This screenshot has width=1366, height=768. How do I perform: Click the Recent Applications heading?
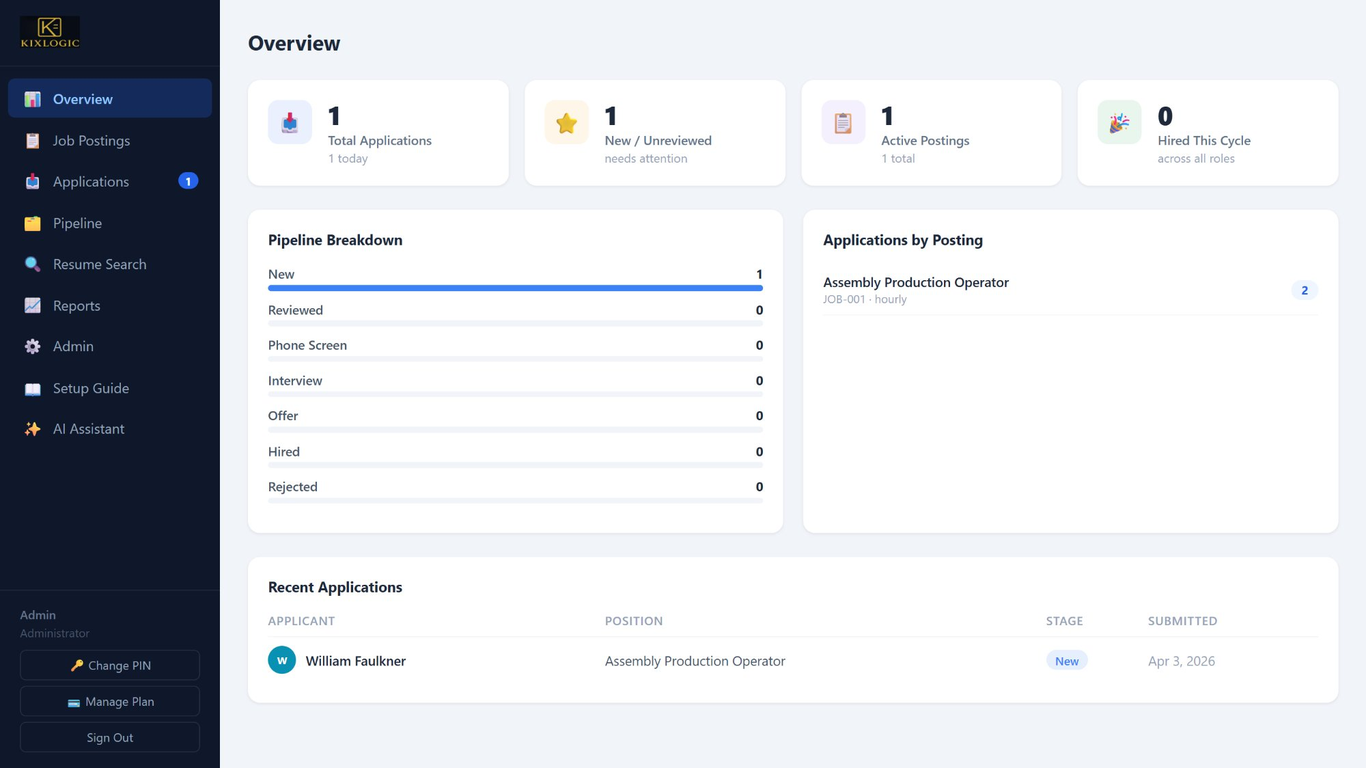(x=335, y=587)
